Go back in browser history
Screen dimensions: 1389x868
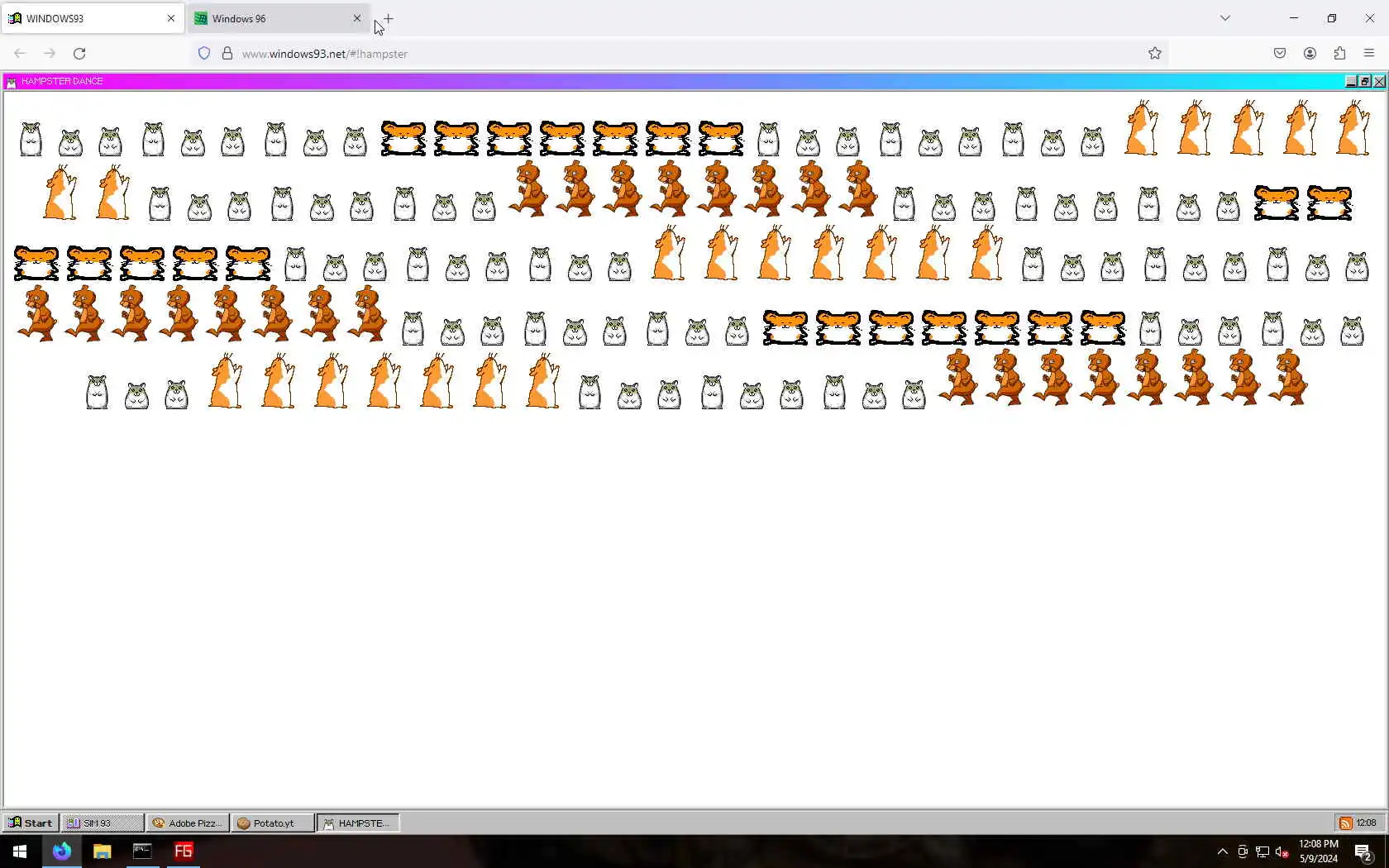[x=20, y=53]
